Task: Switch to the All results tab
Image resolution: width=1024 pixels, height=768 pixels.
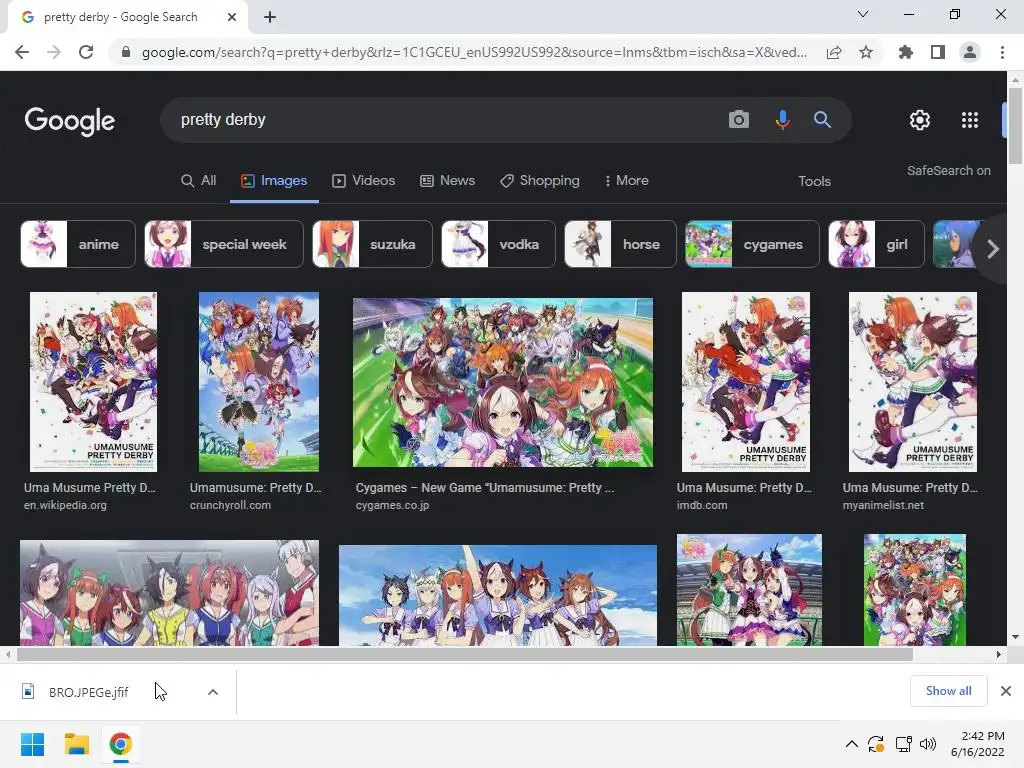Action: coord(199,181)
